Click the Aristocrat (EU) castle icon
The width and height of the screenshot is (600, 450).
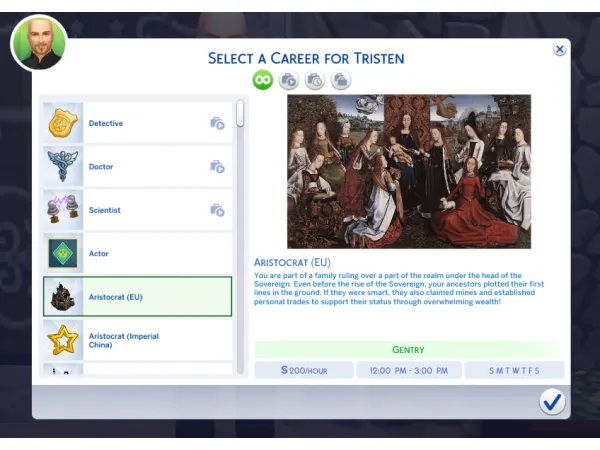[63, 297]
